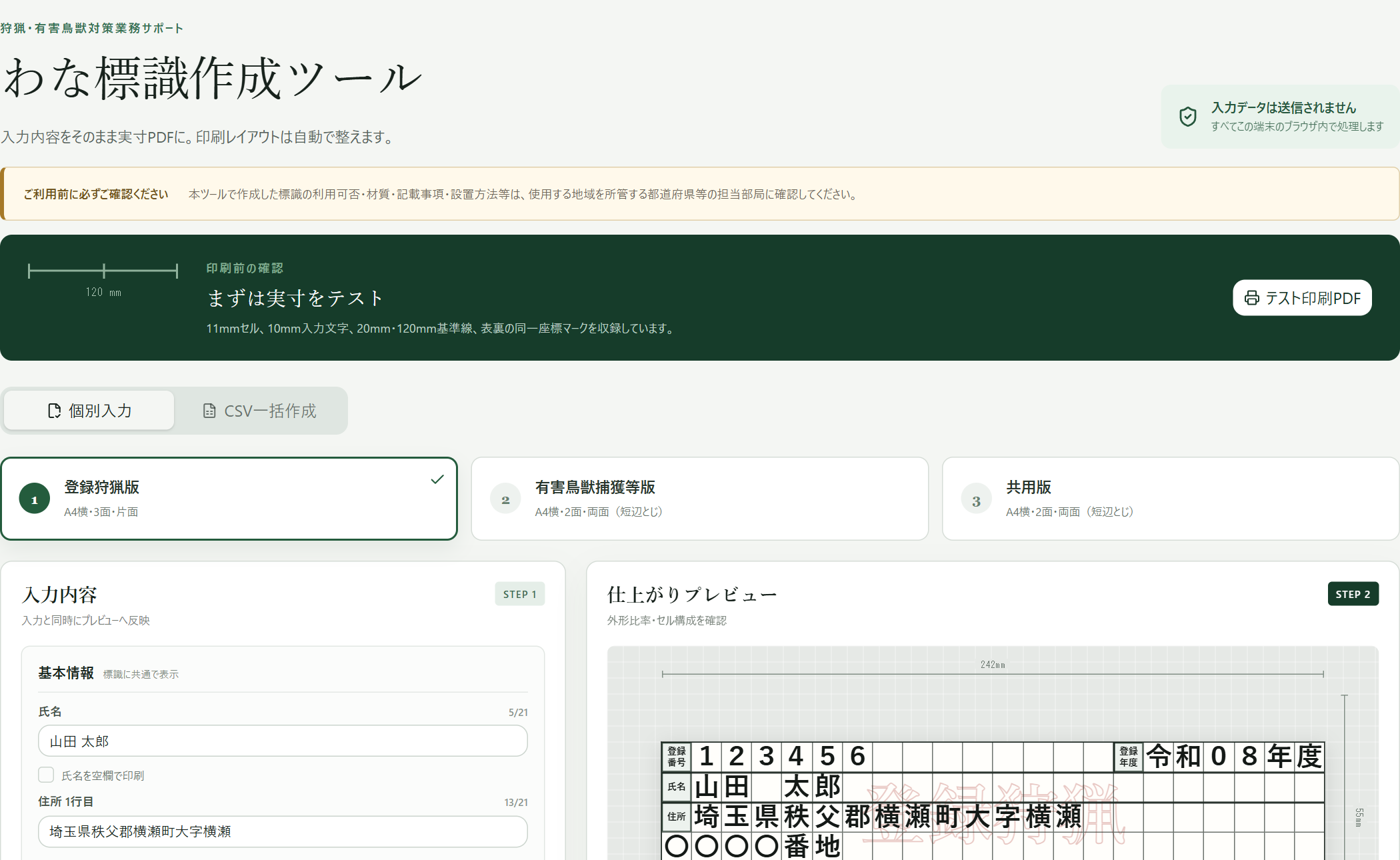Toggle 氏名を空欄で印刷 checkbox
The height and width of the screenshot is (860, 1400).
(46, 775)
